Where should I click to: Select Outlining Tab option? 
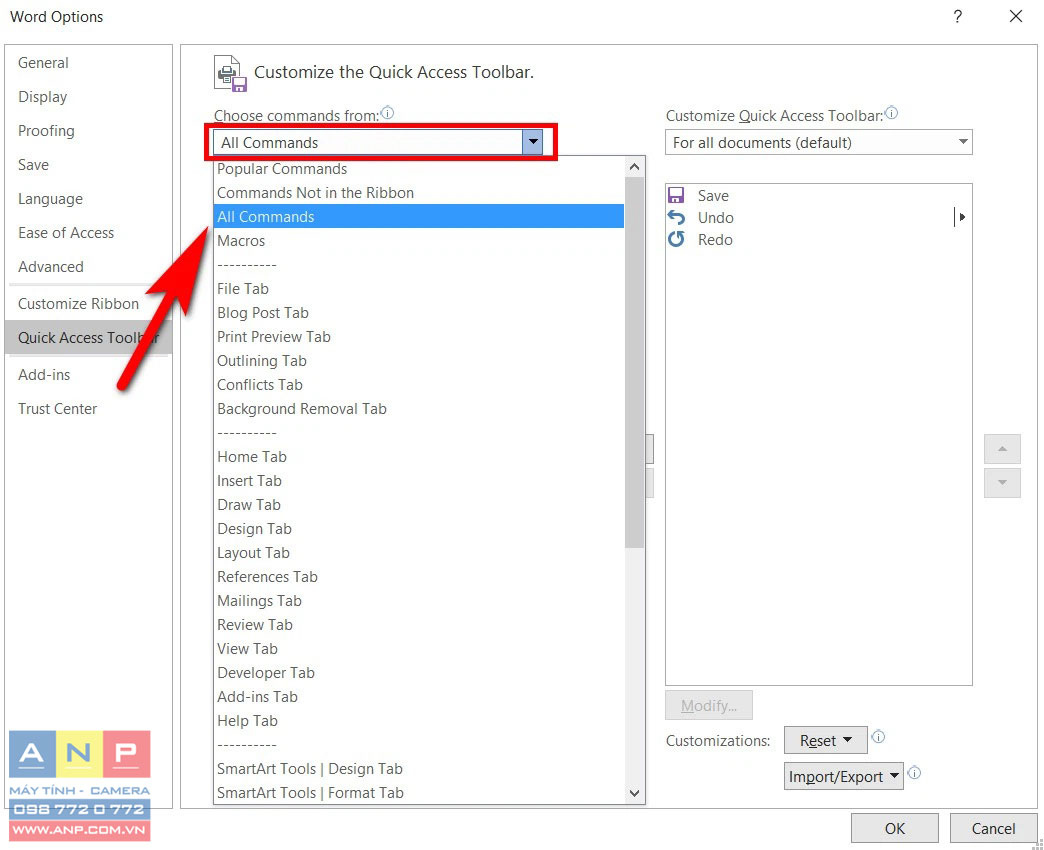[x=419, y=361]
